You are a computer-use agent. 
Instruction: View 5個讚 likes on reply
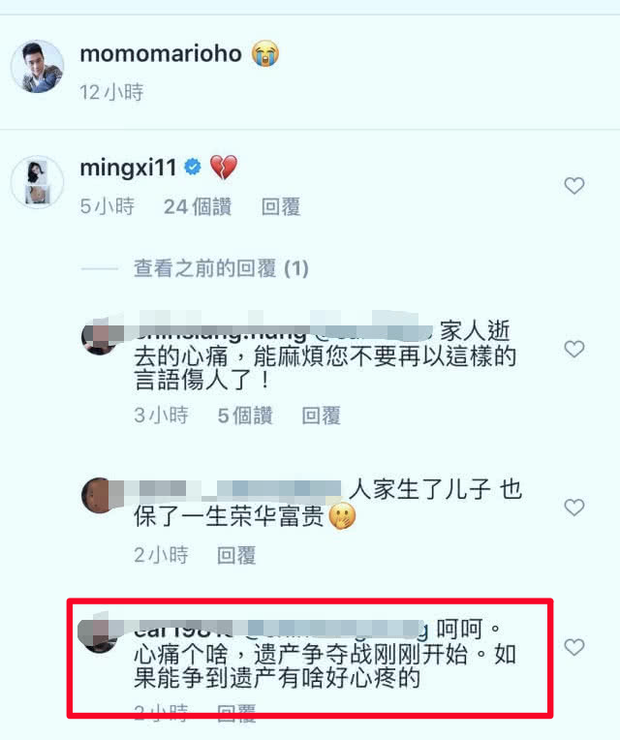pyautogui.click(x=245, y=416)
